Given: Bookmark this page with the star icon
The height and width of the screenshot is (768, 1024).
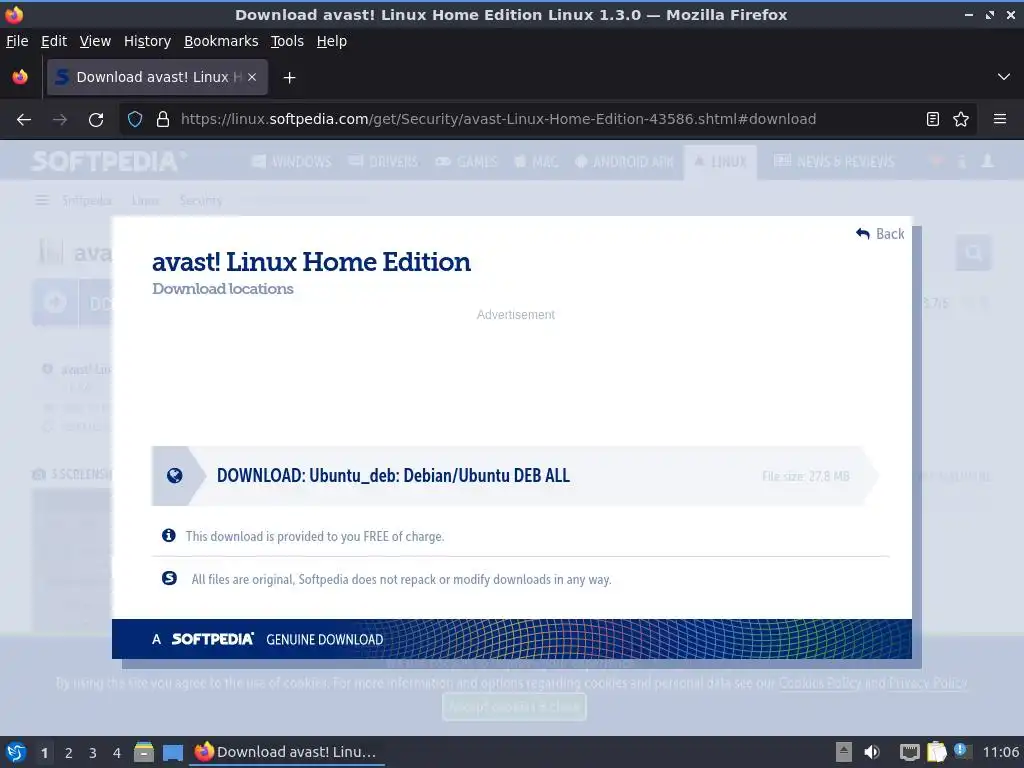Looking at the screenshot, I should [x=961, y=119].
